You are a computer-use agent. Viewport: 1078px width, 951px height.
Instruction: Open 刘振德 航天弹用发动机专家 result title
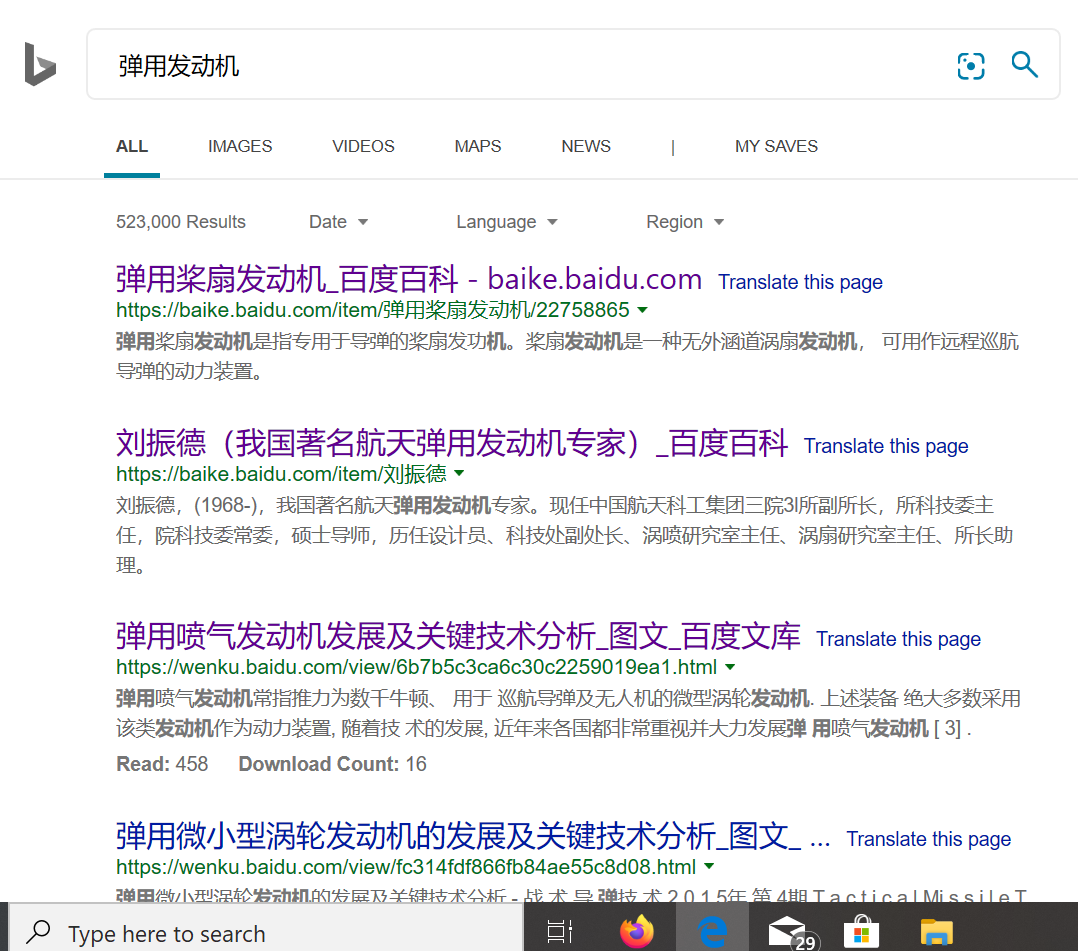[452, 443]
